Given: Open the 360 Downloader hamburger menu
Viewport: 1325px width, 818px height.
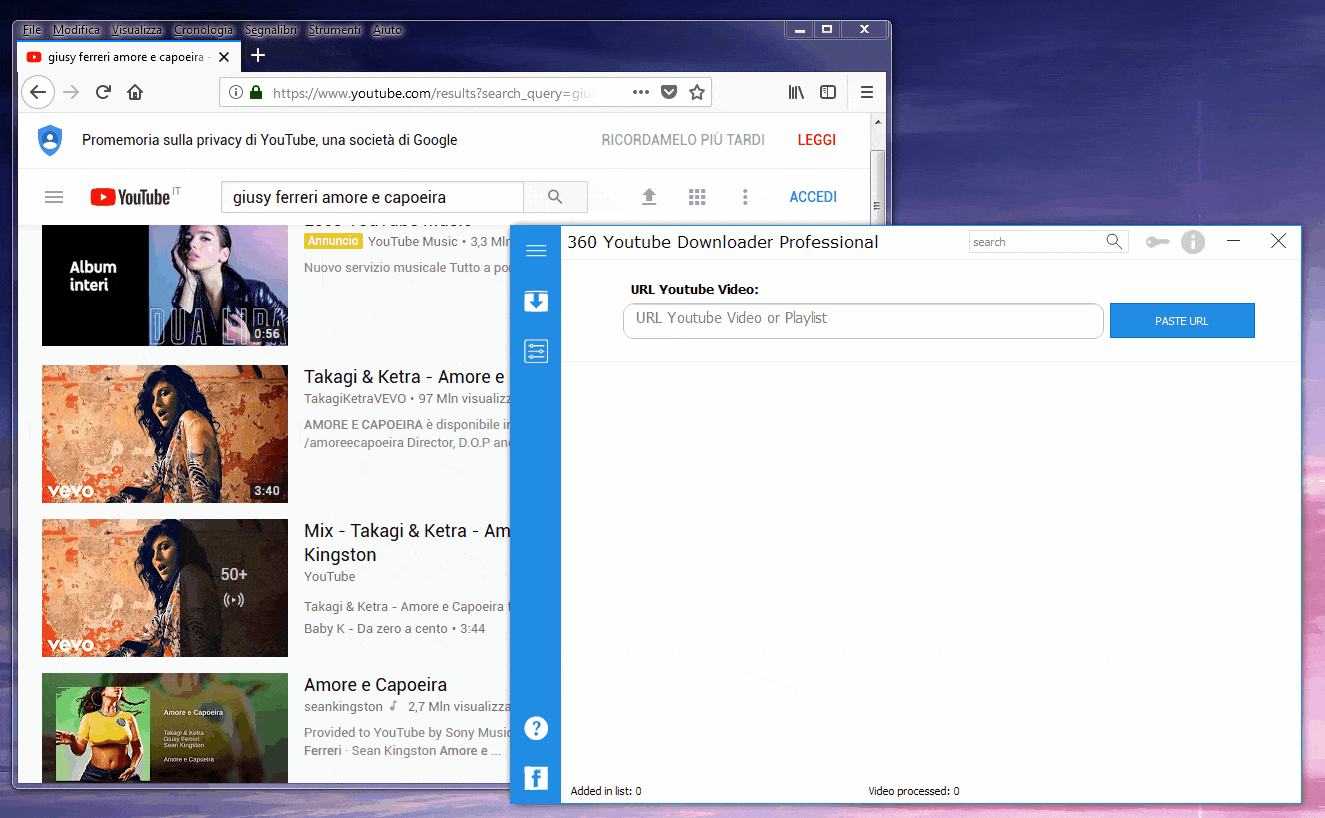Looking at the screenshot, I should pyautogui.click(x=536, y=250).
